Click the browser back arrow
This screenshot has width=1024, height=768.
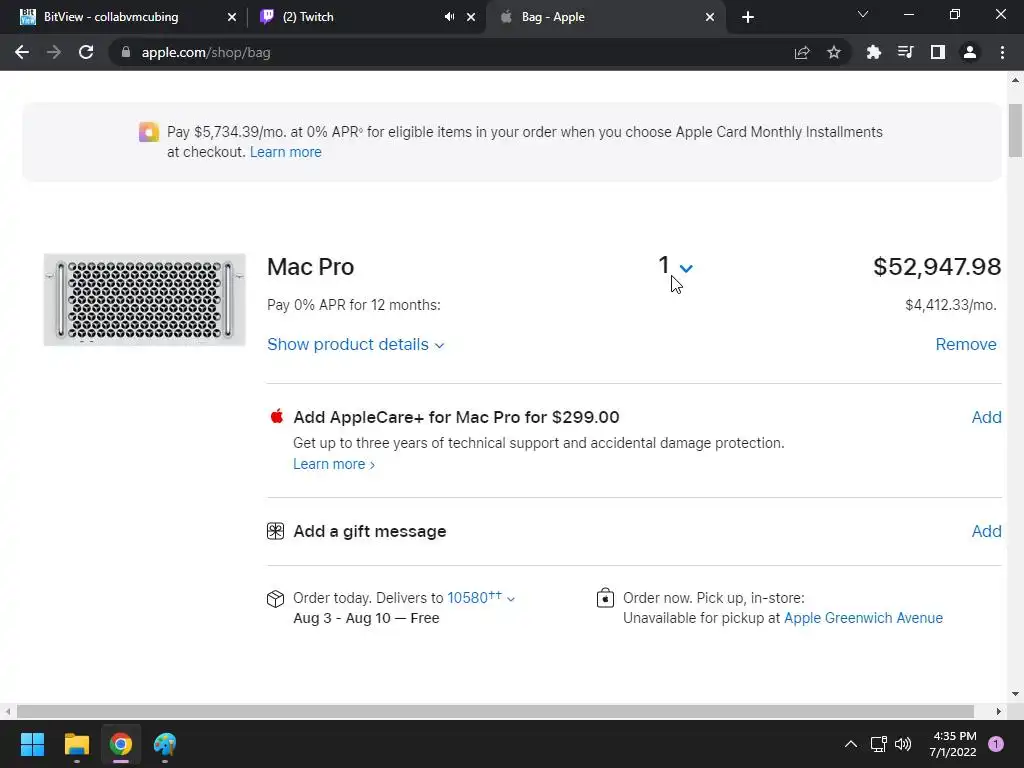point(22,52)
